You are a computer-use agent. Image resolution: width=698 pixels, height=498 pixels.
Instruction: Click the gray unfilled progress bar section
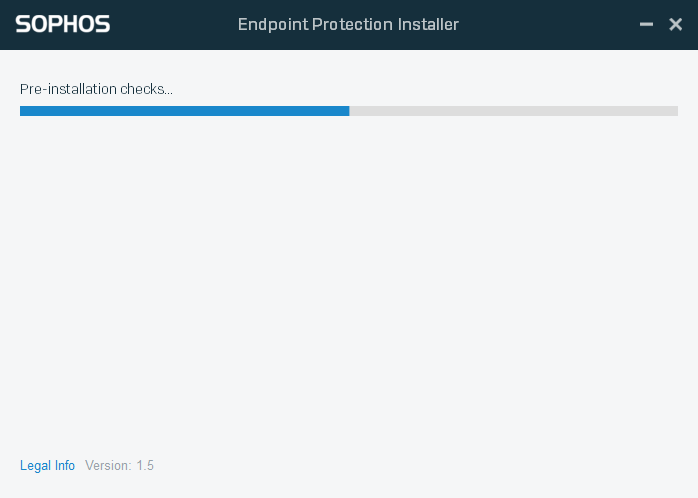click(513, 111)
